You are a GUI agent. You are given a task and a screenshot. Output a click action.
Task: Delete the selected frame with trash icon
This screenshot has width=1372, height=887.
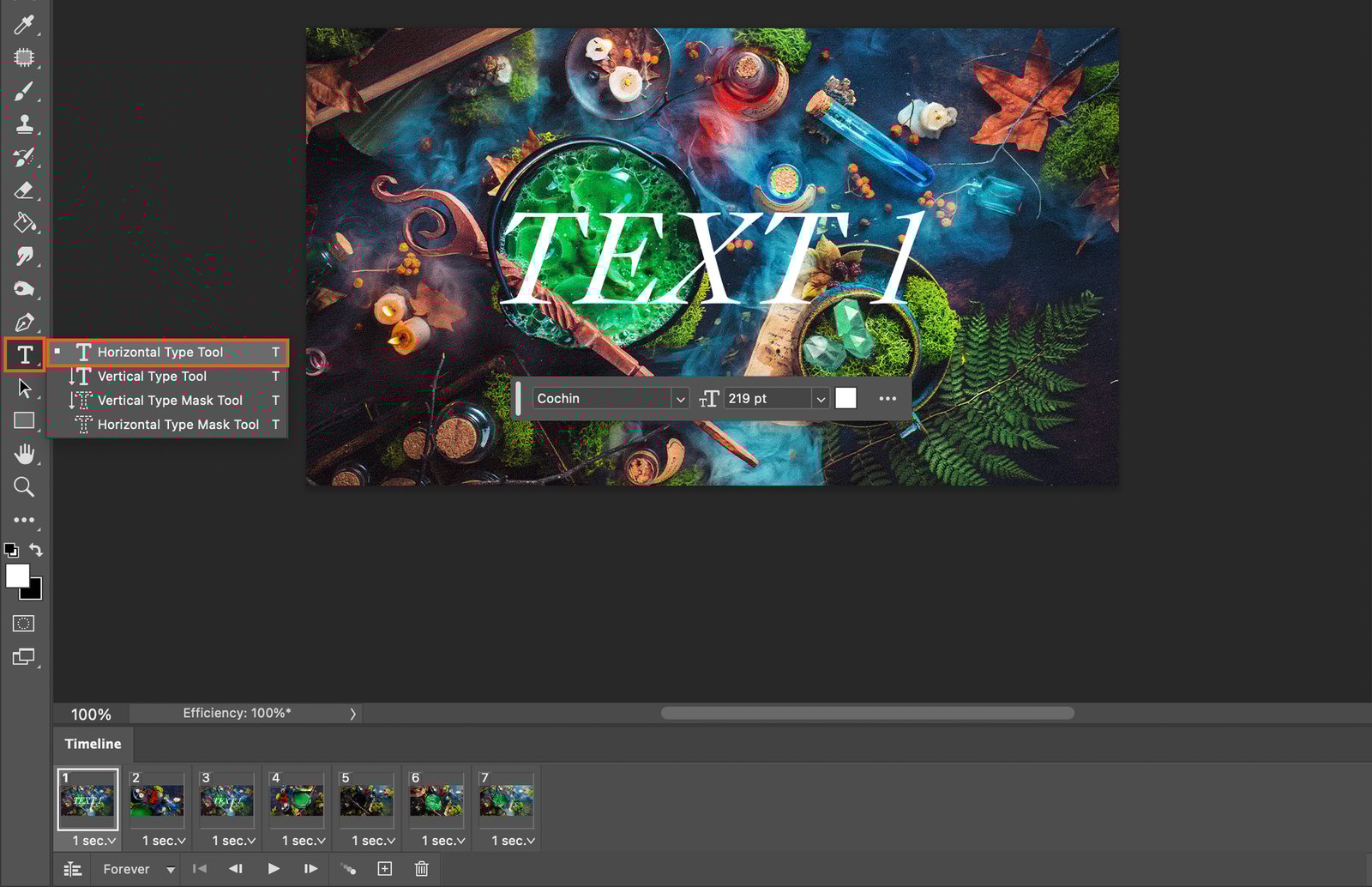pyautogui.click(x=421, y=869)
